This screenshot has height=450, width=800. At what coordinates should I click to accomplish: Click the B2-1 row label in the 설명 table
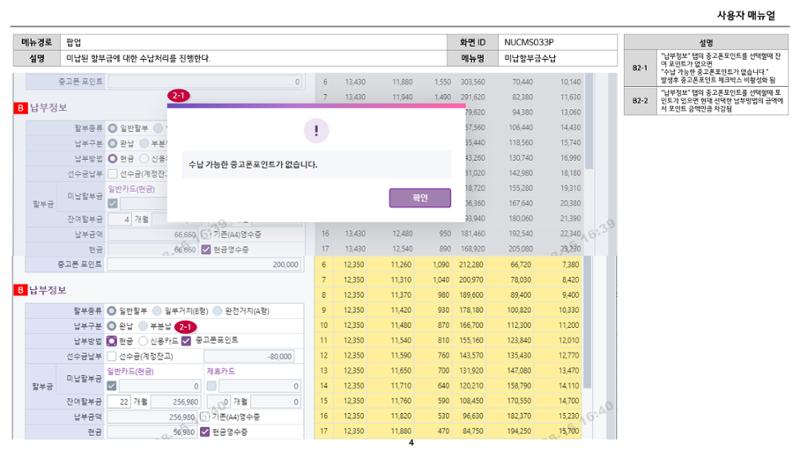640,68
